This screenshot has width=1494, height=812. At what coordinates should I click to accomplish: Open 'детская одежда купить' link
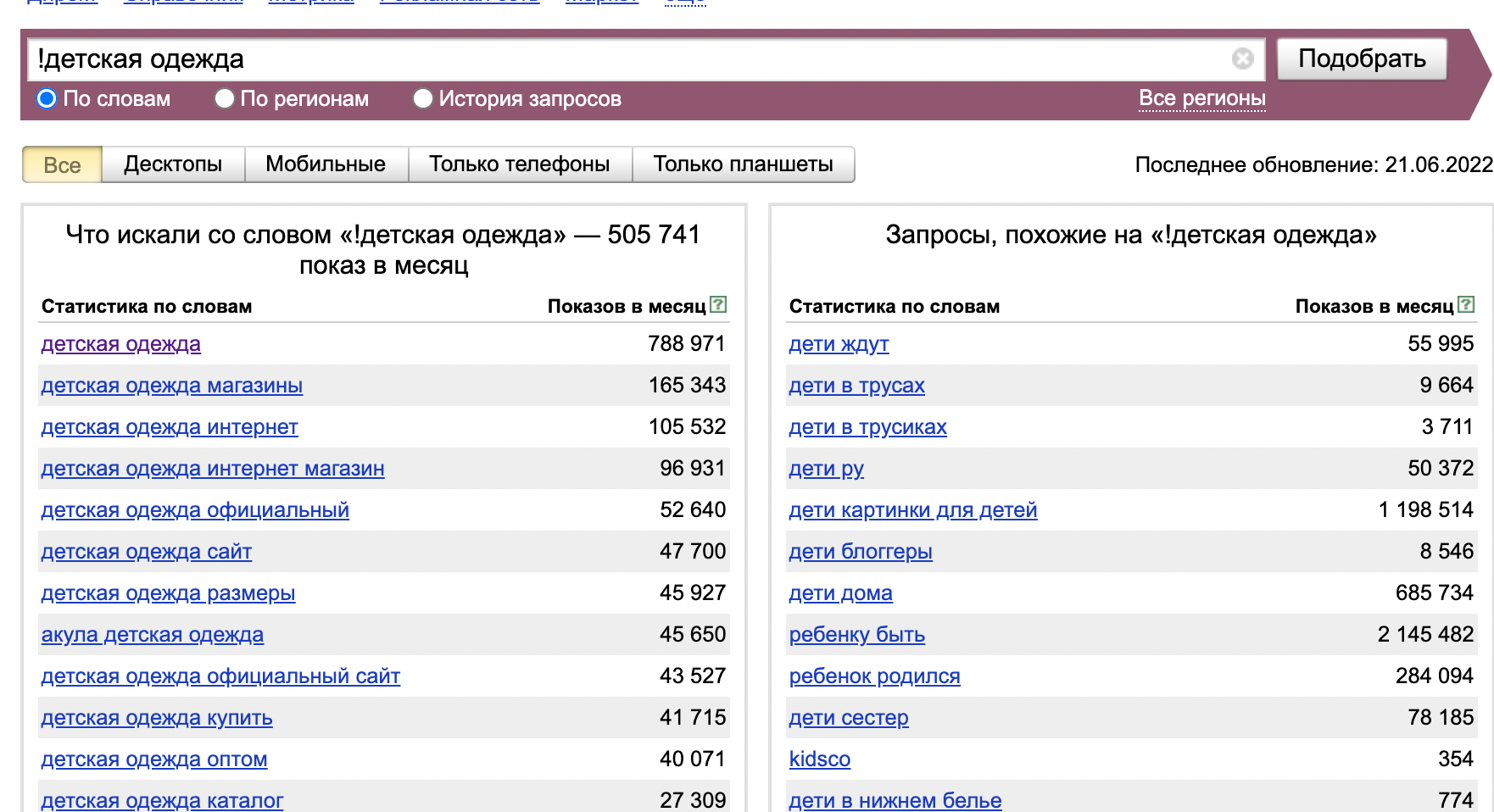click(157, 718)
